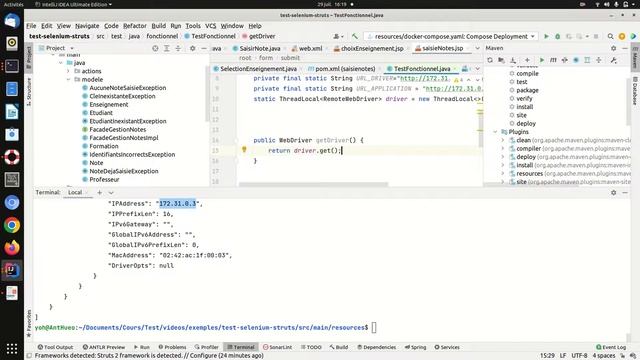Click Maven Run green arrow icon
Image resolution: width=640 pixels, height=360 pixels.
(542, 60)
